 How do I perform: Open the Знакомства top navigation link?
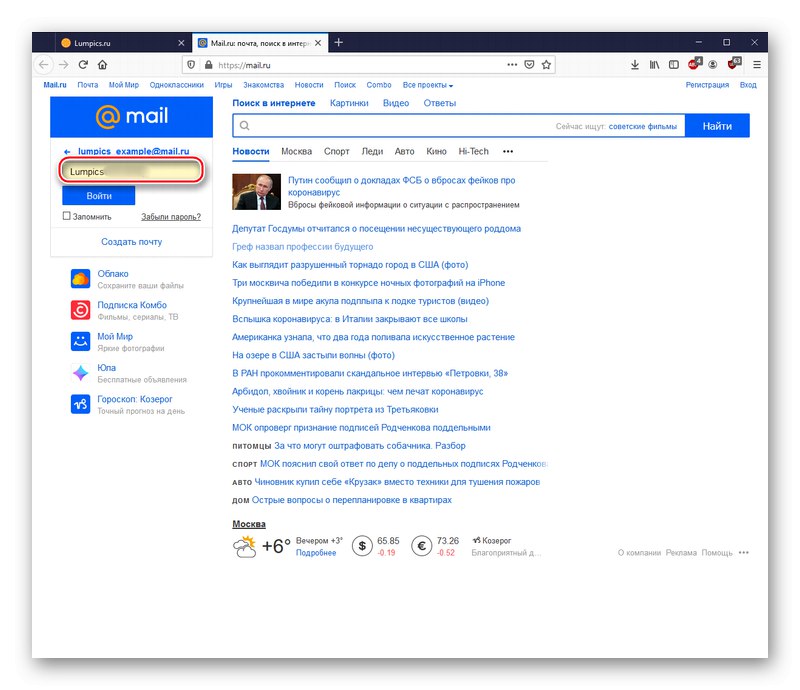pos(263,85)
